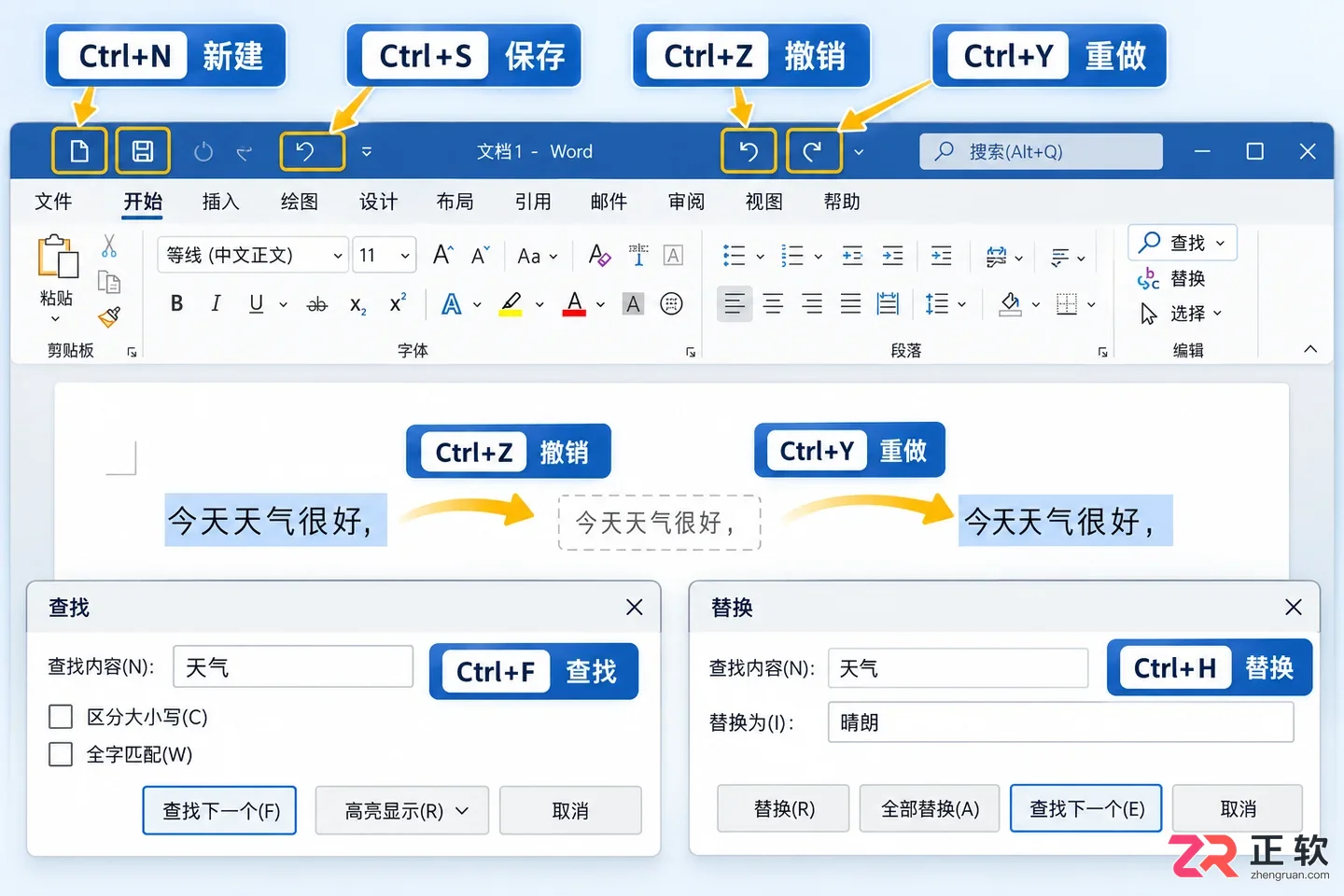The height and width of the screenshot is (896, 1344).
Task: Apply superscript formatting
Action: pos(398,303)
